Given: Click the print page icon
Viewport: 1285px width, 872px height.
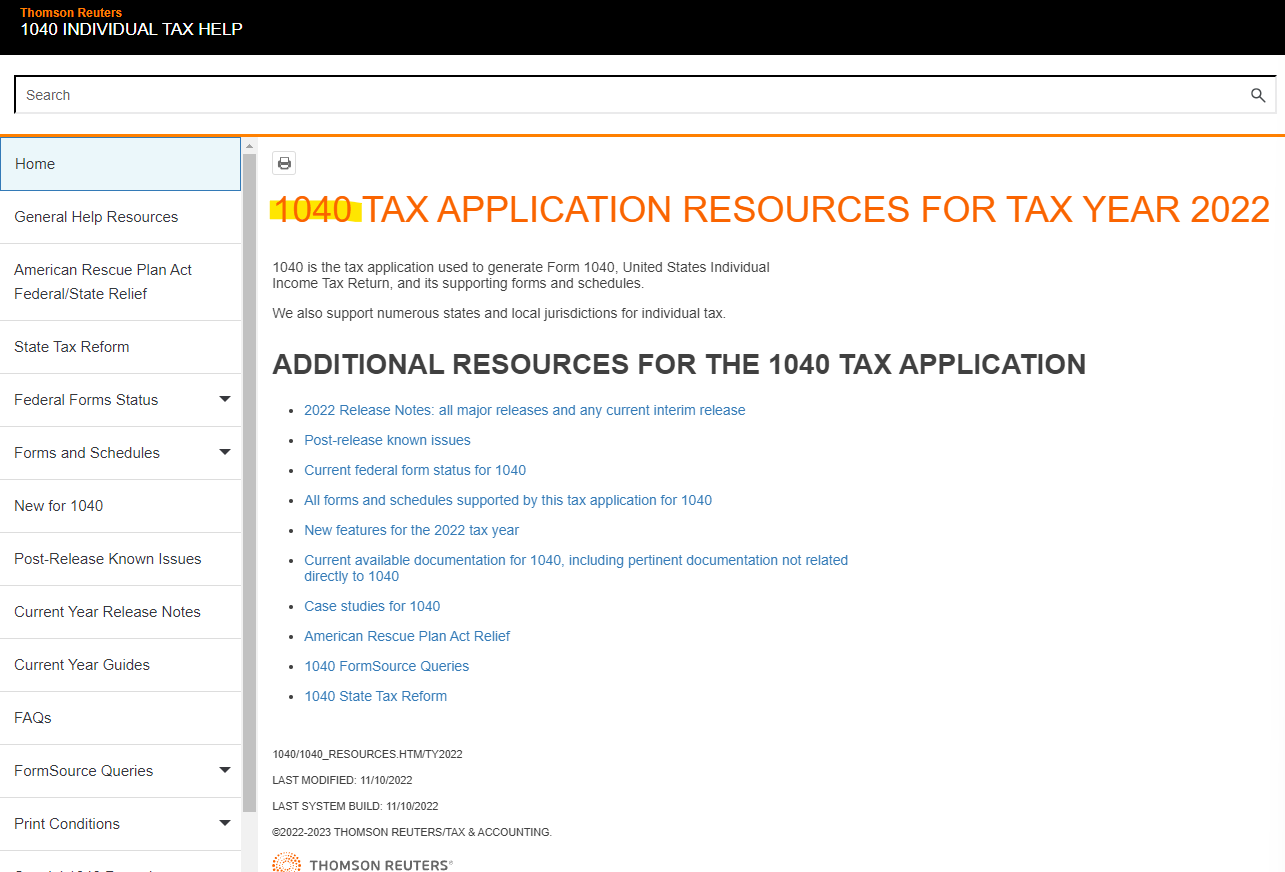Looking at the screenshot, I should 284,164.
